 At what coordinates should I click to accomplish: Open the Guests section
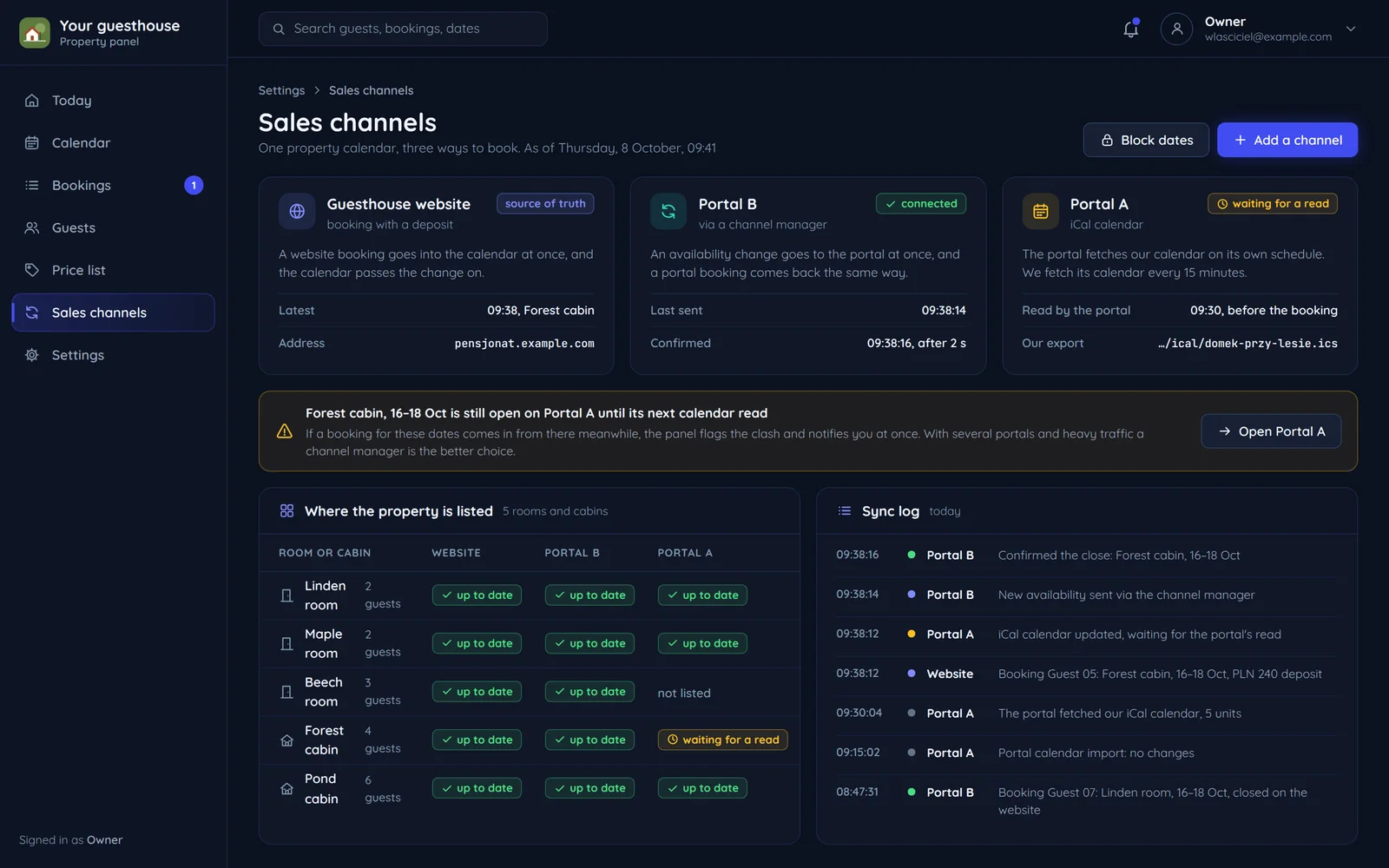(x=113, y=228)
